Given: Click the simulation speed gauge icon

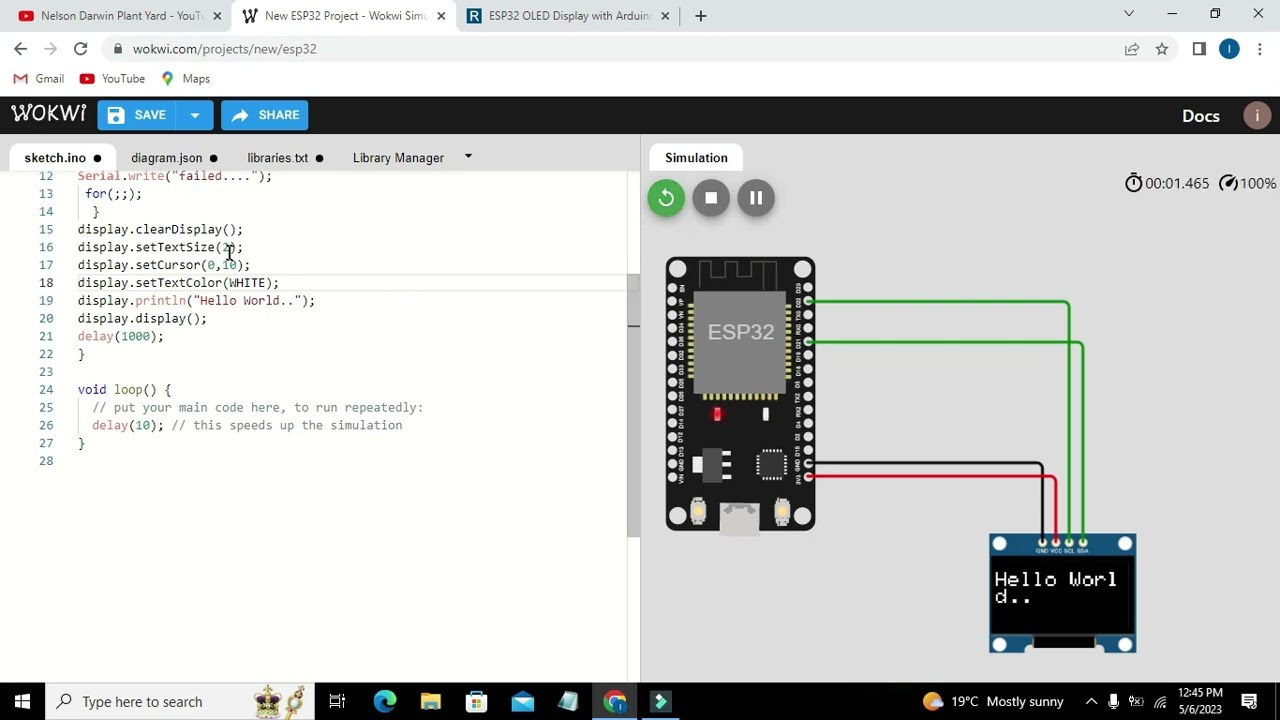Looking at the screenshot, I should (1228, 183).
